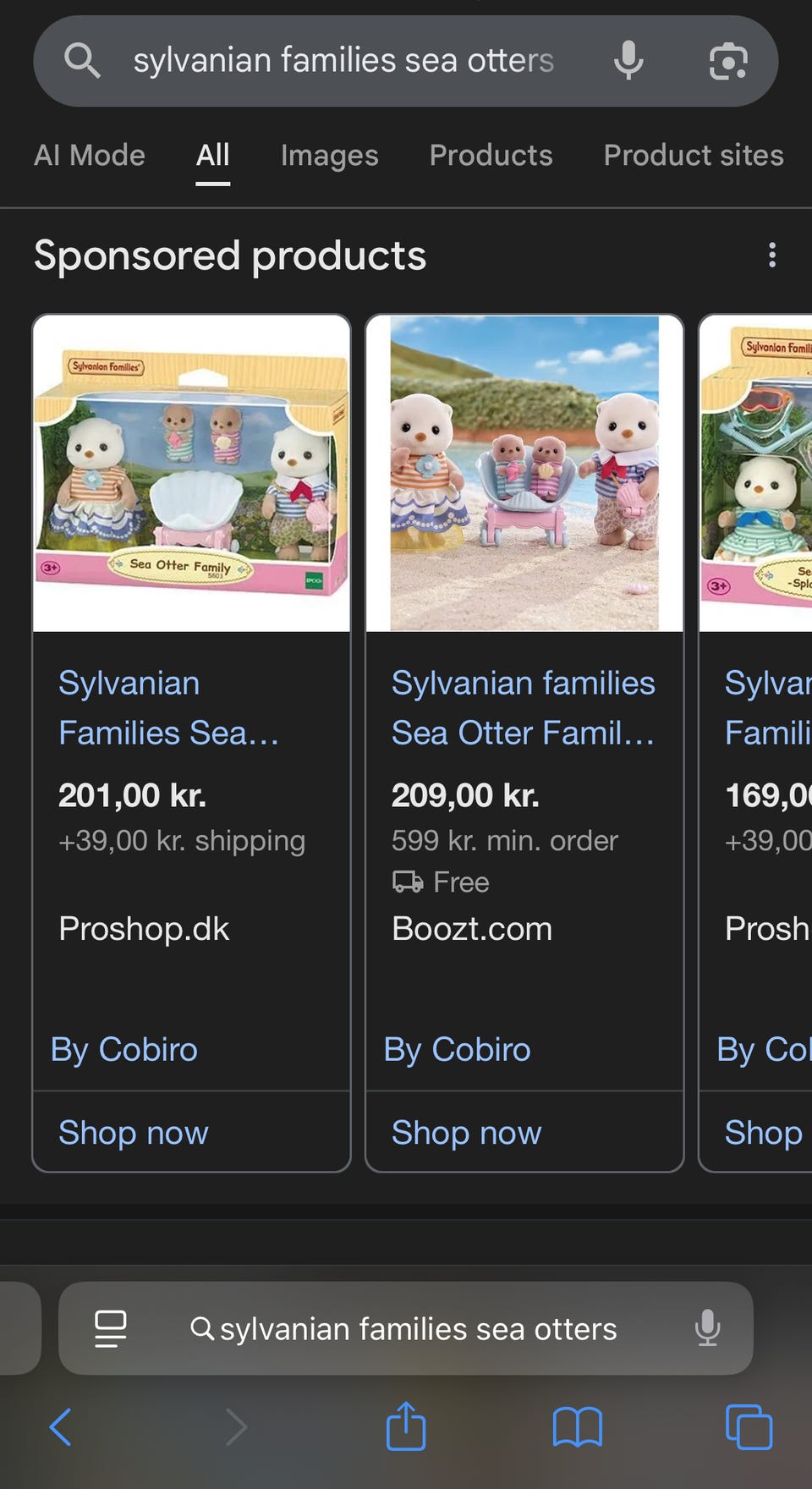Tap Safari share icon
Image resolution: width=812 pixels, height=1489 pixels.
click(x=406, y=1426)
